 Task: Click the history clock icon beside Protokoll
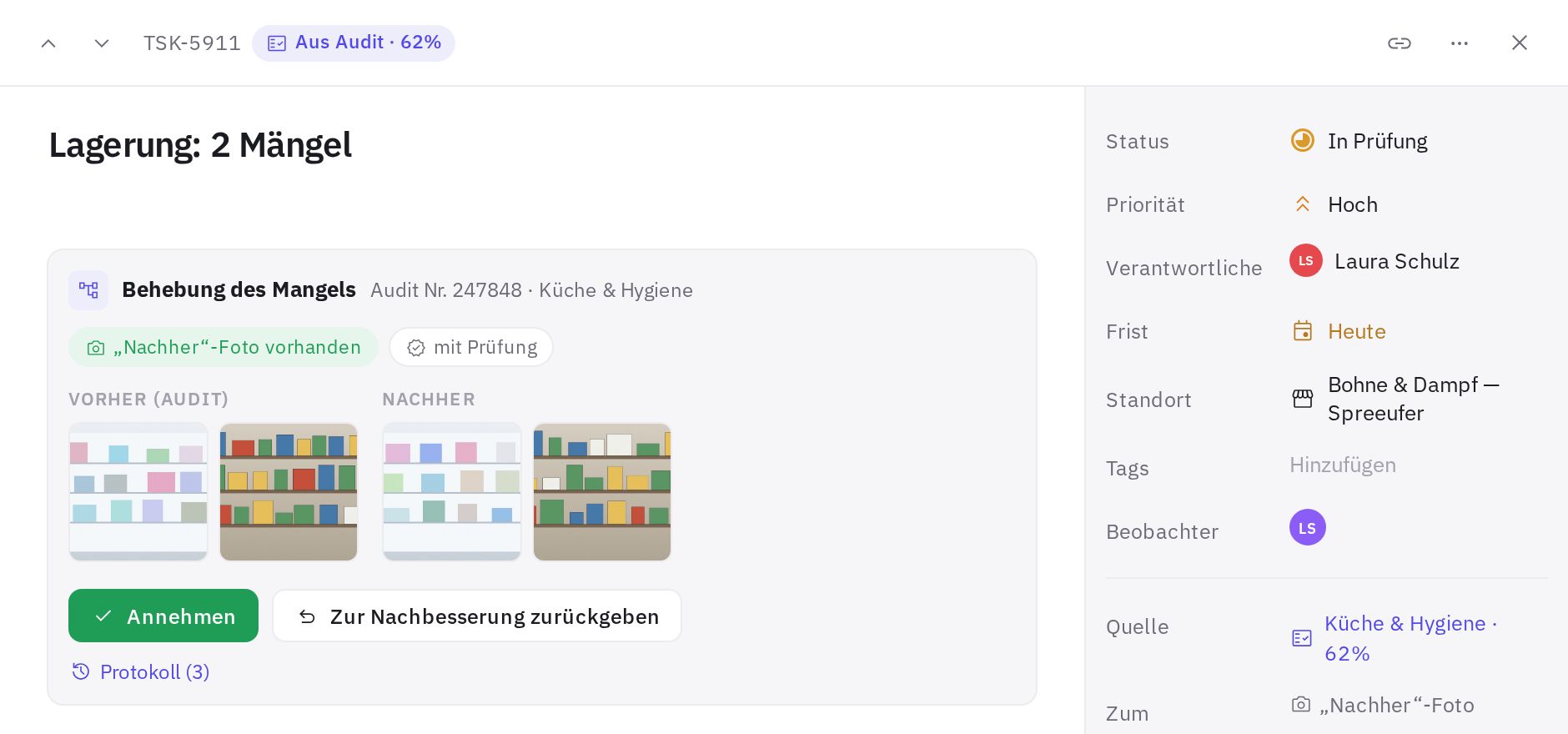[81, 671]
